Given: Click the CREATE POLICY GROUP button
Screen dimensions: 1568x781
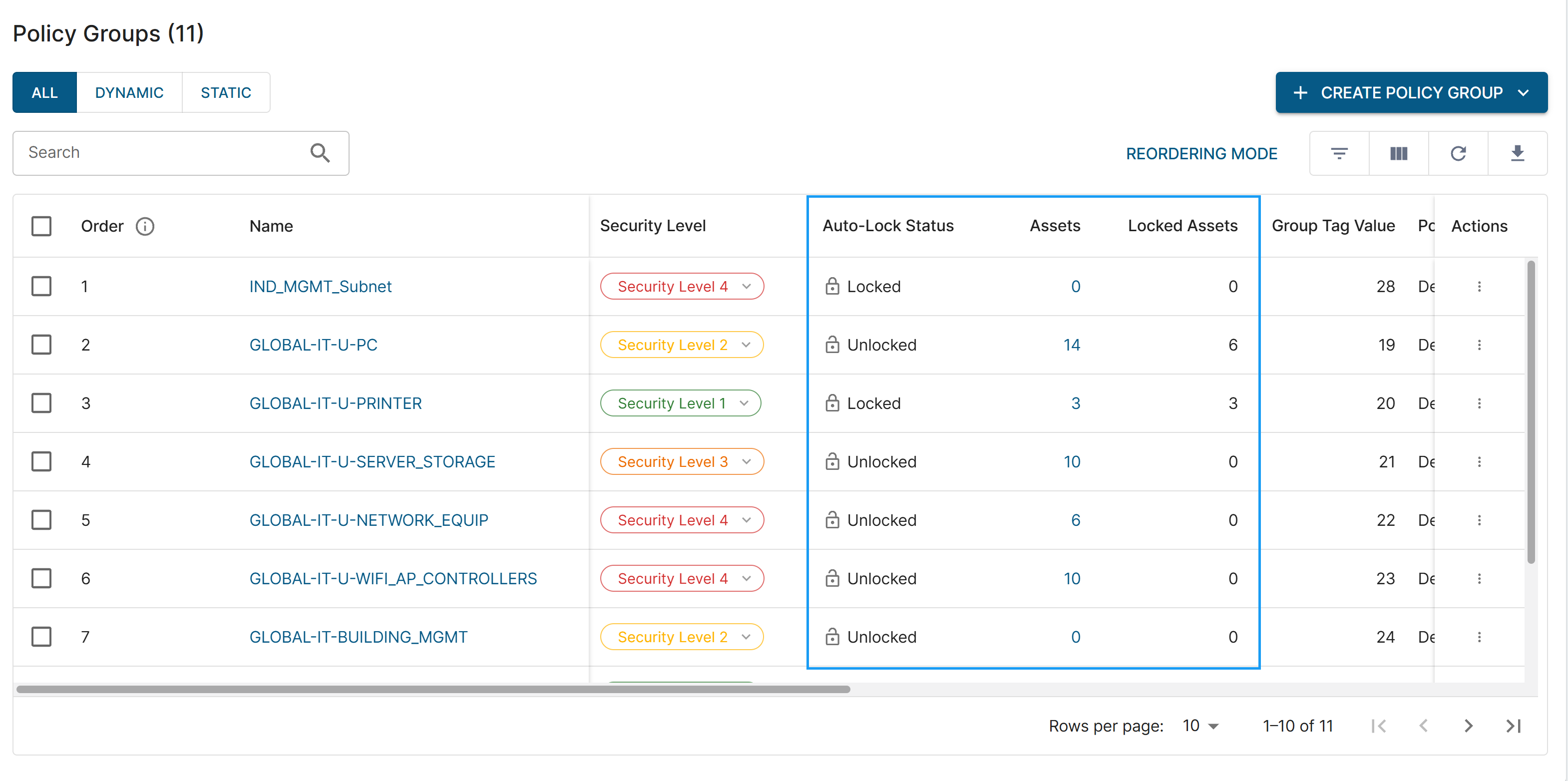Looking at the screenshot, I should [x=1411, y=92].
